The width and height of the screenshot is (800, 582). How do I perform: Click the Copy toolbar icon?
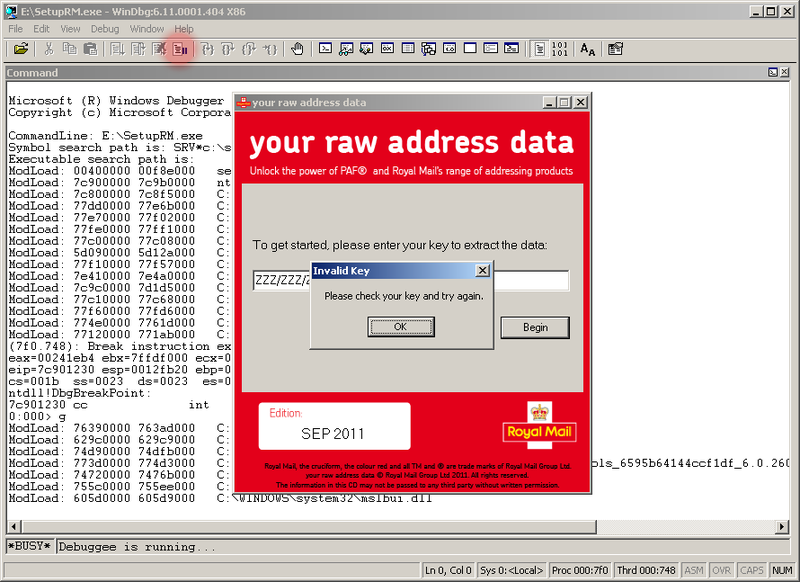coord(69,49)
